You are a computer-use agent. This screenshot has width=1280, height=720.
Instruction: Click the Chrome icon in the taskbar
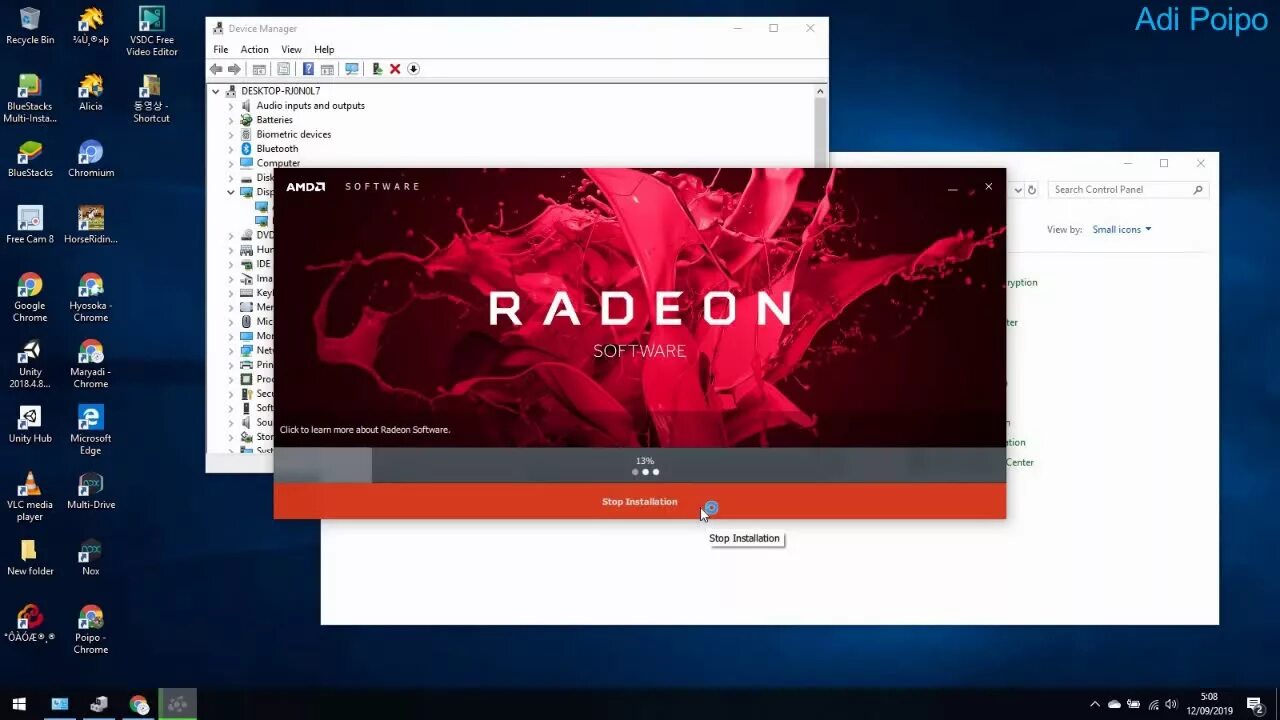[139, 704]
